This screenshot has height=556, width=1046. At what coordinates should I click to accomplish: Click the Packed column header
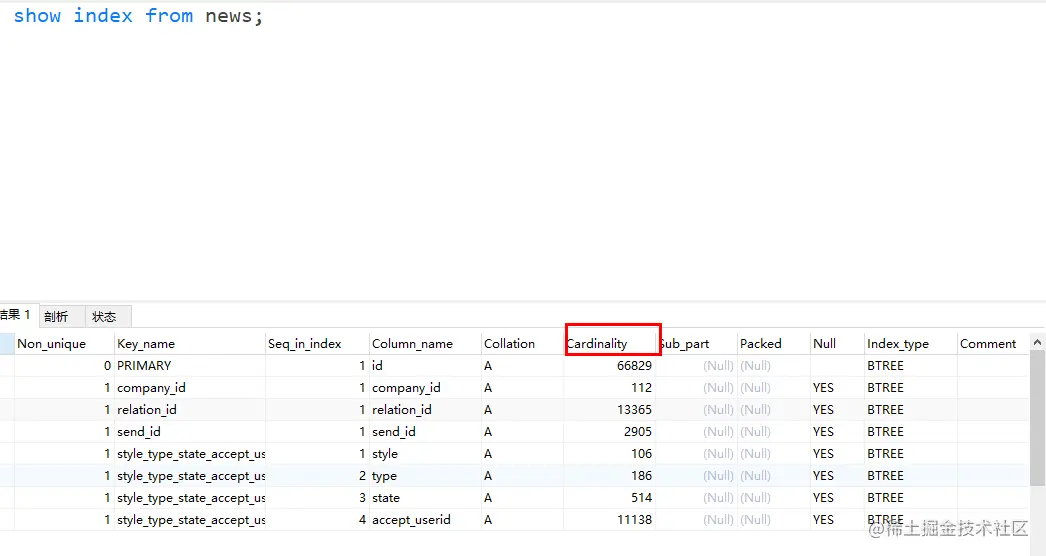[x=774, y=344]
